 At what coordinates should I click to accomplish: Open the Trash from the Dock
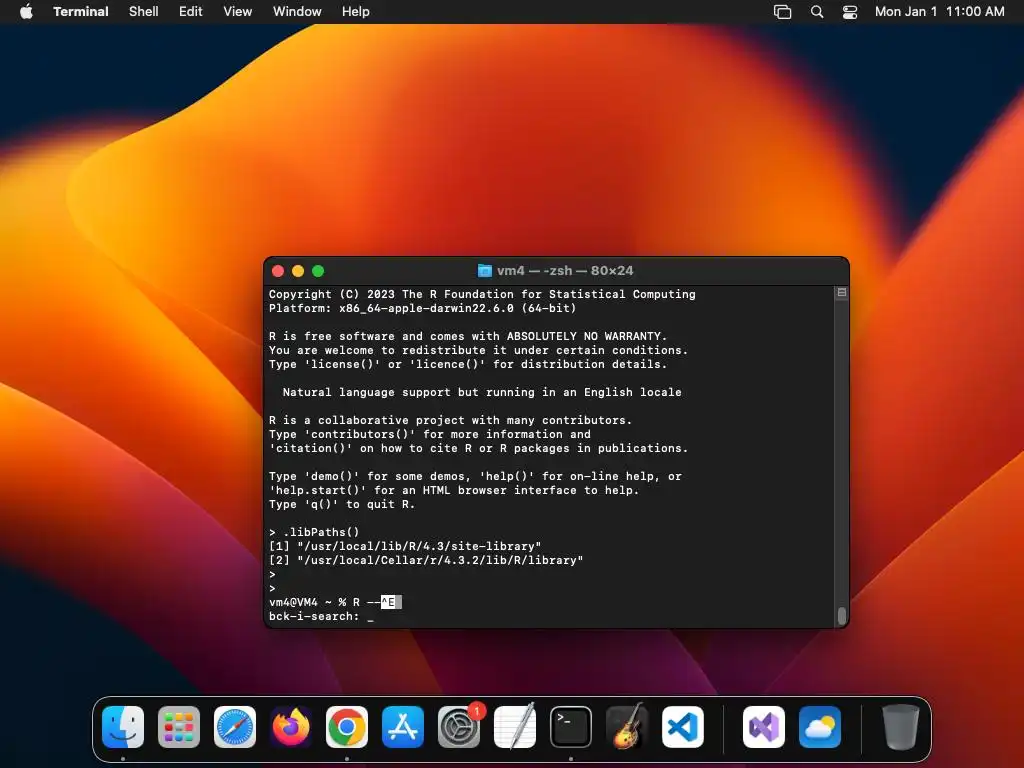click(x=901, y=727)
